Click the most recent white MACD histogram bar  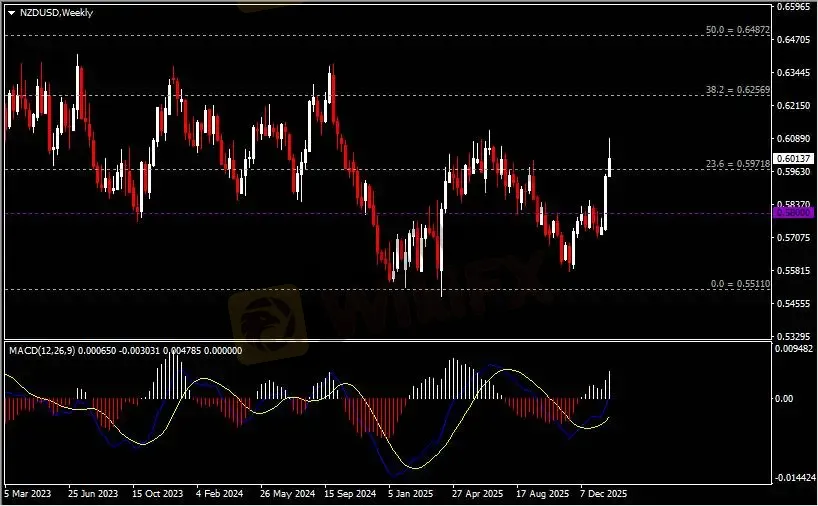(x=608, y=384)
